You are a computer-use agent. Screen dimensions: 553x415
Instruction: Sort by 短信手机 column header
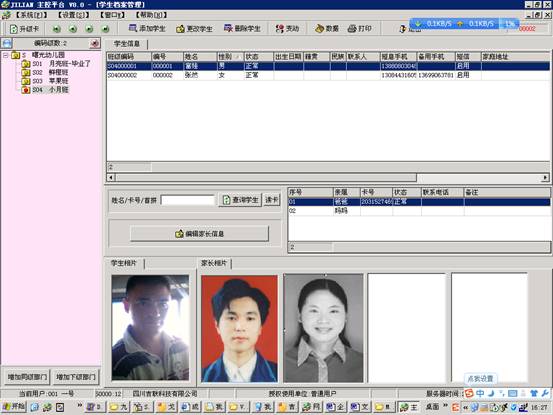click(x=398, y=56)
